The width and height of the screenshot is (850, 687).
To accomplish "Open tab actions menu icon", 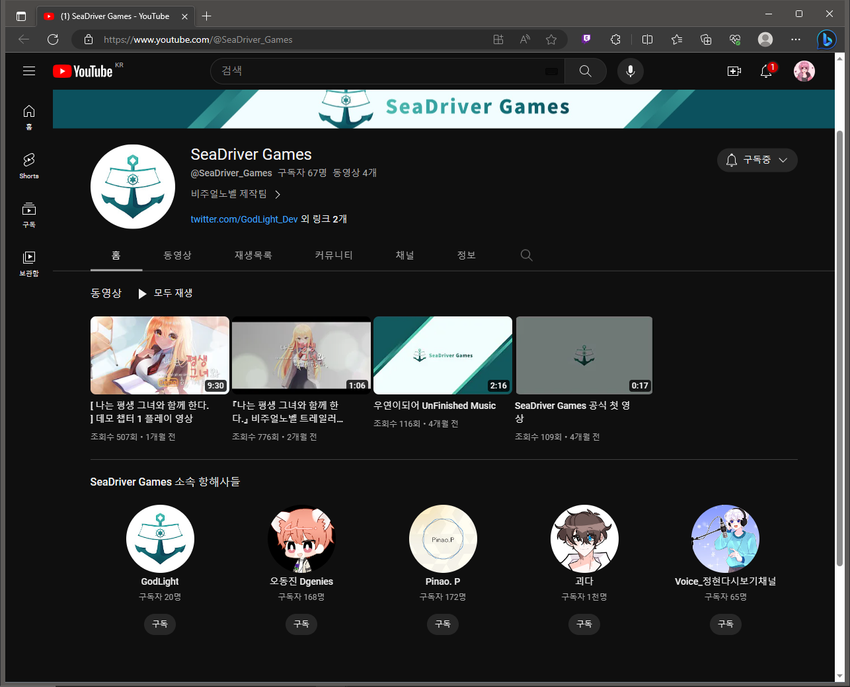I will pos(21,16).
